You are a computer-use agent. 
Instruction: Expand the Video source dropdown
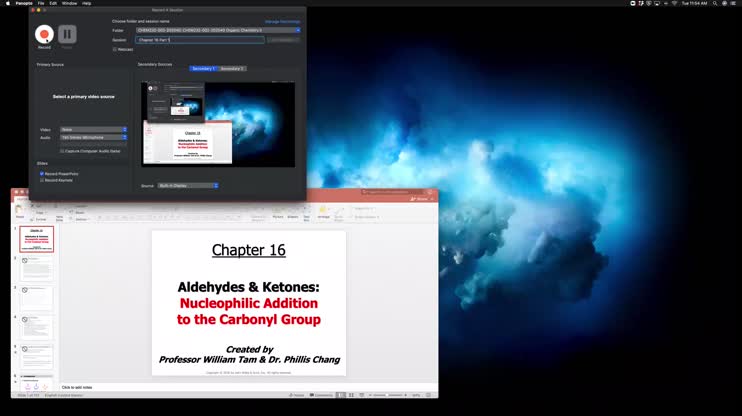tap(93, 129)
